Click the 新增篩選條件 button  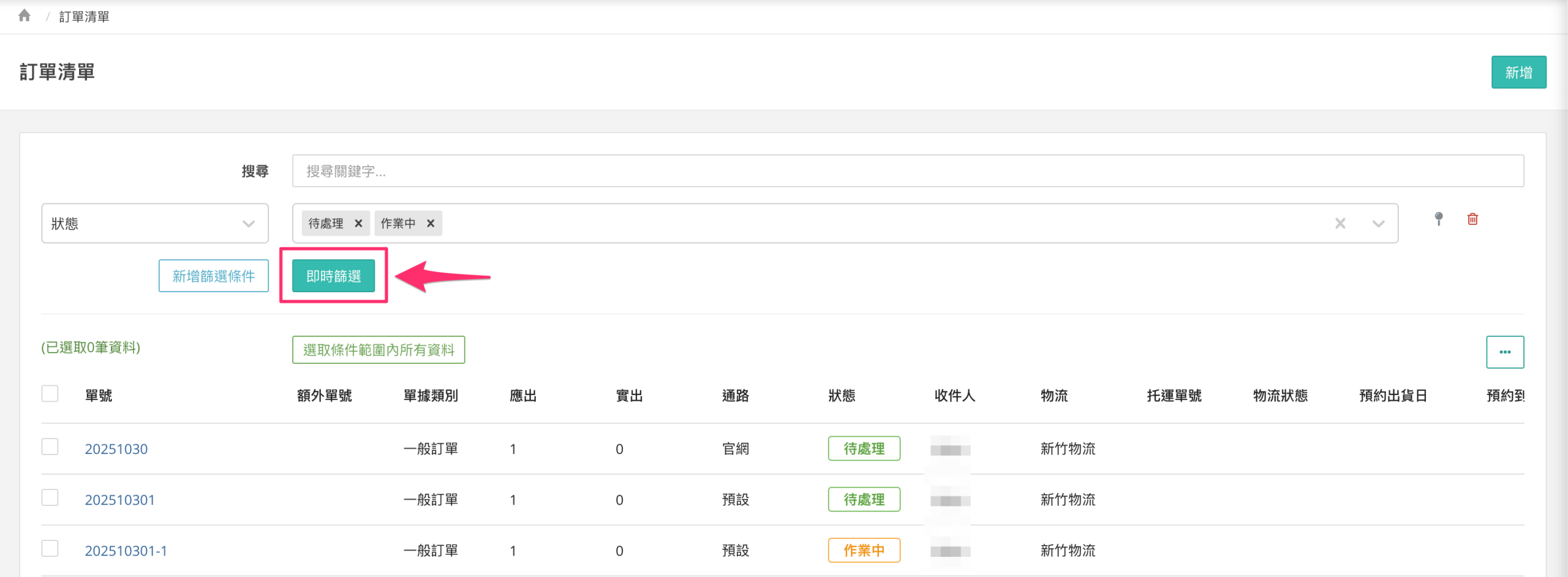(x=213, y=276)
